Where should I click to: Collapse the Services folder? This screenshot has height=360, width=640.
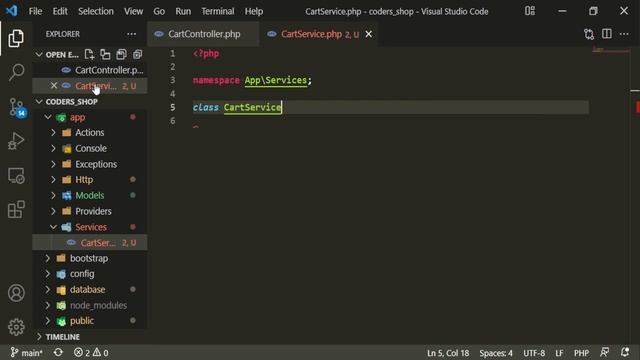point(53,227)
